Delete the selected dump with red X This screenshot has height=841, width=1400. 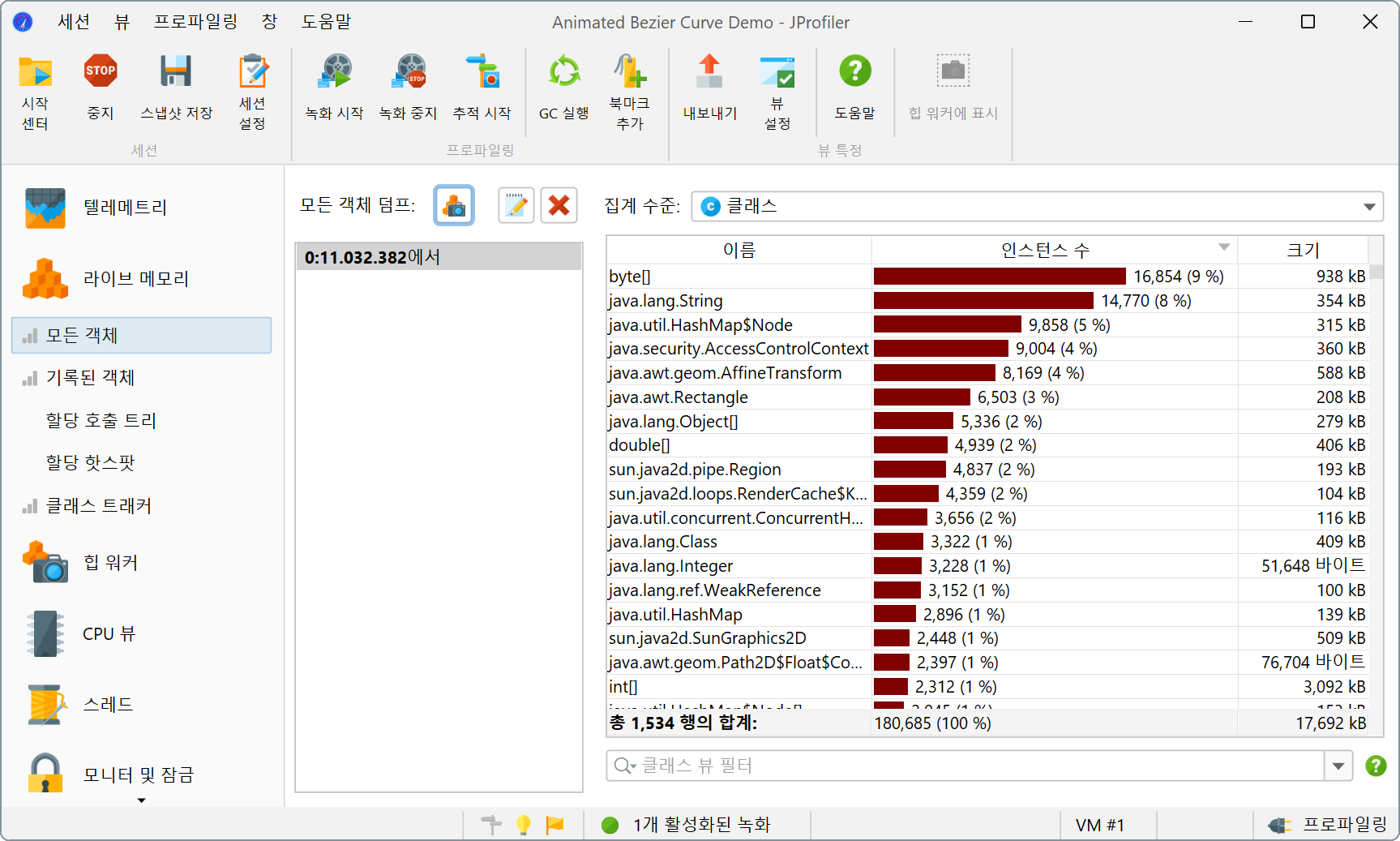pyautogui.click(x=559, y=205)
